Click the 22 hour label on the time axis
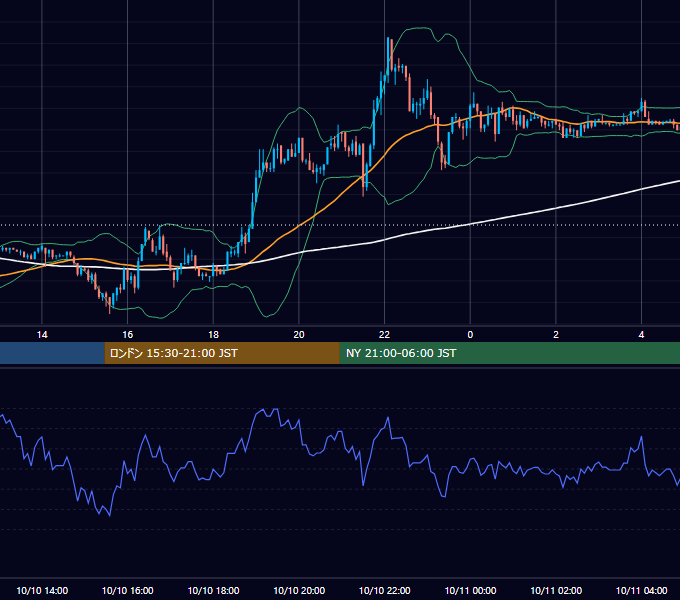 (384, 335)
